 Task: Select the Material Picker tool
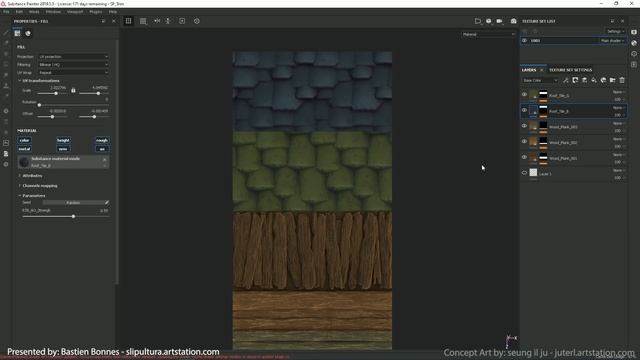pyautogui.click(x=6, y=96)
